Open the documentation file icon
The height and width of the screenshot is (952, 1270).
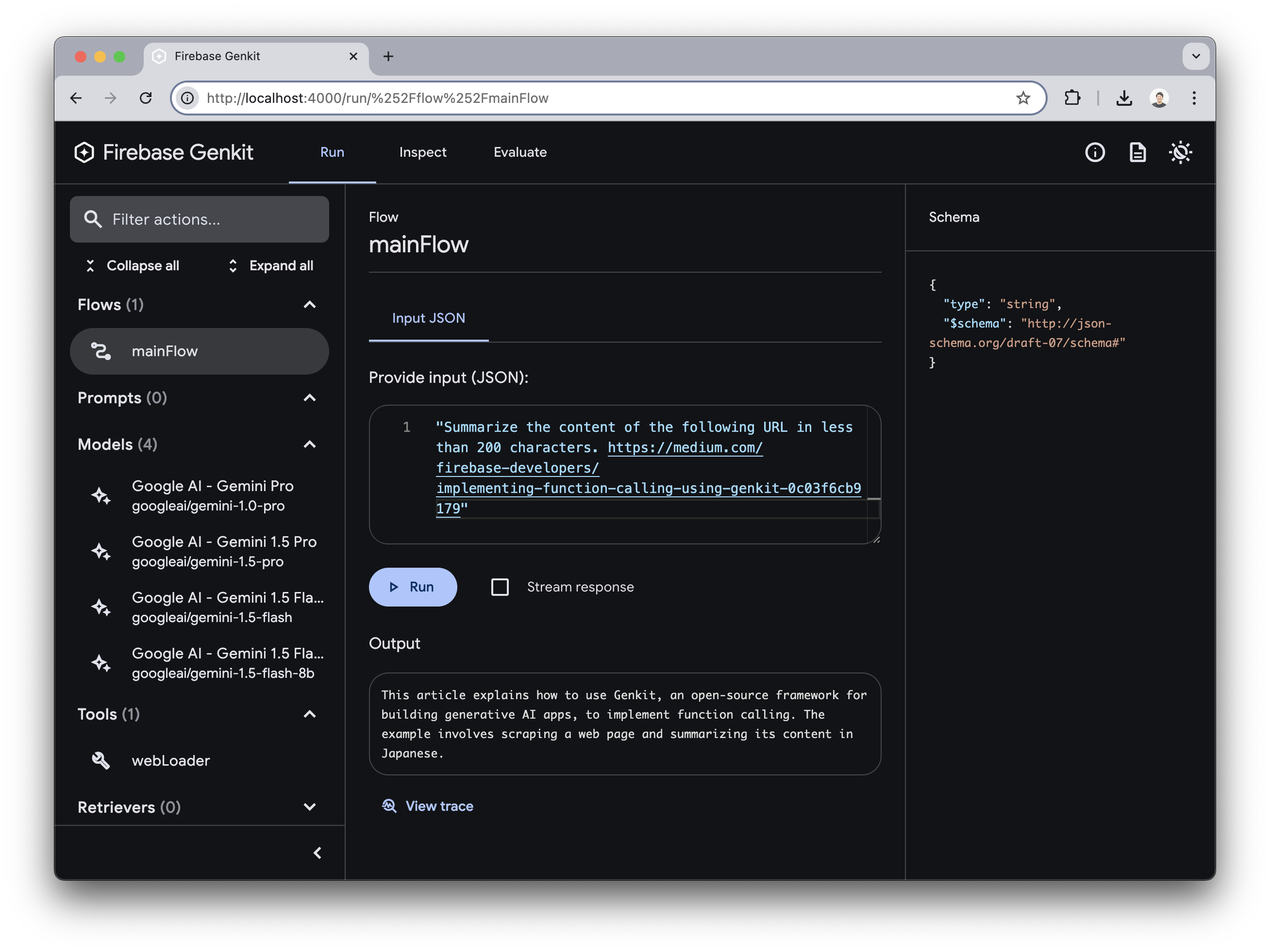pos(1137,152)
